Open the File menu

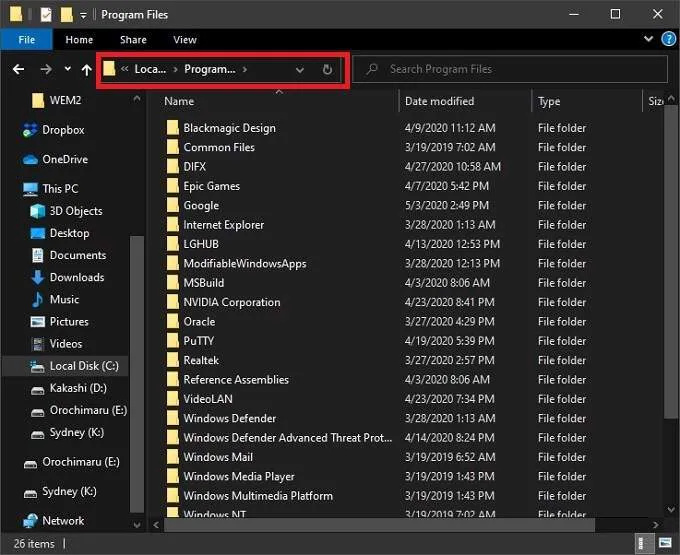[27, 40]
